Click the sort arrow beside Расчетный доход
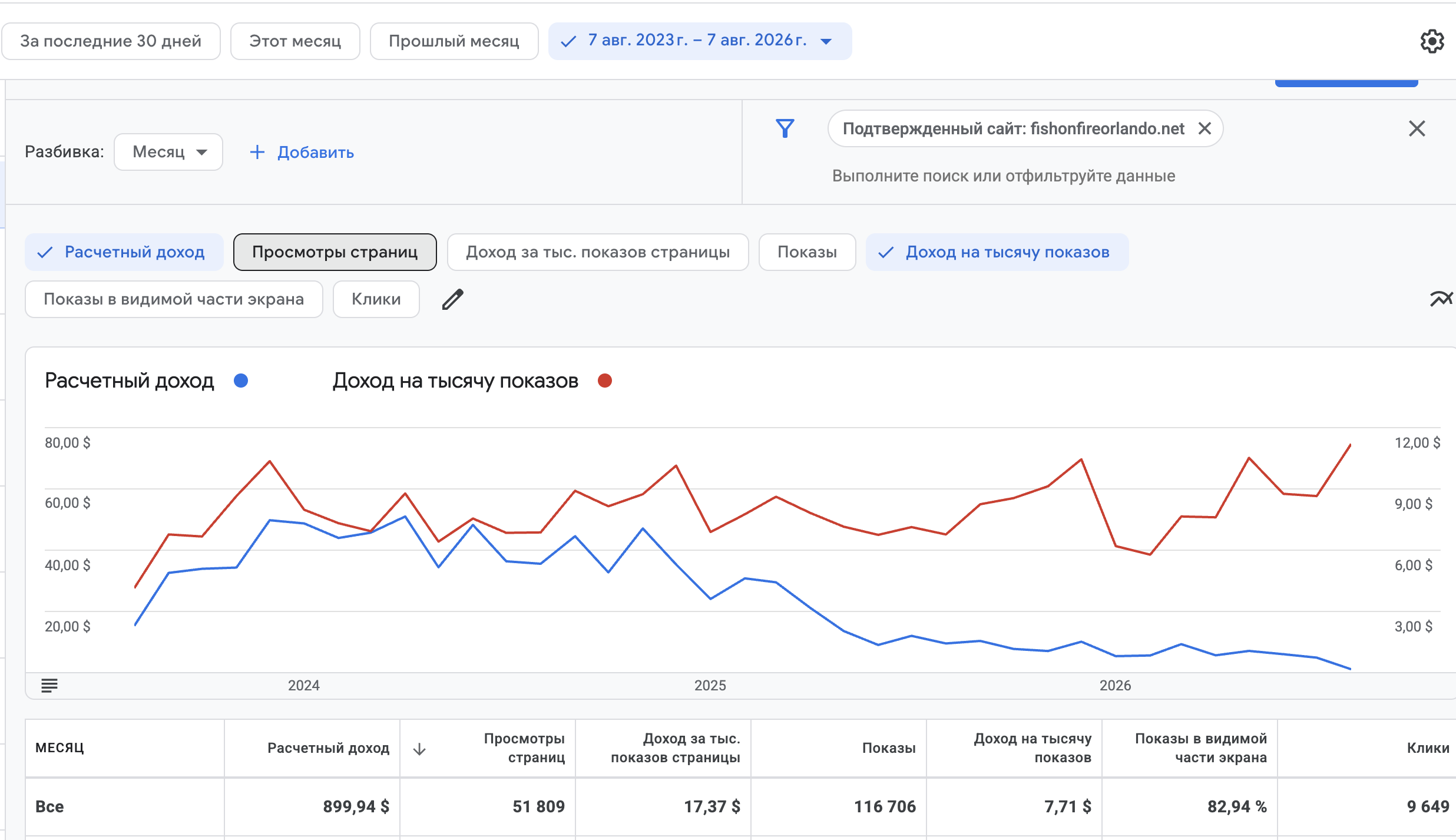This screenshot has width=1456, height=840. click(419, 749)
